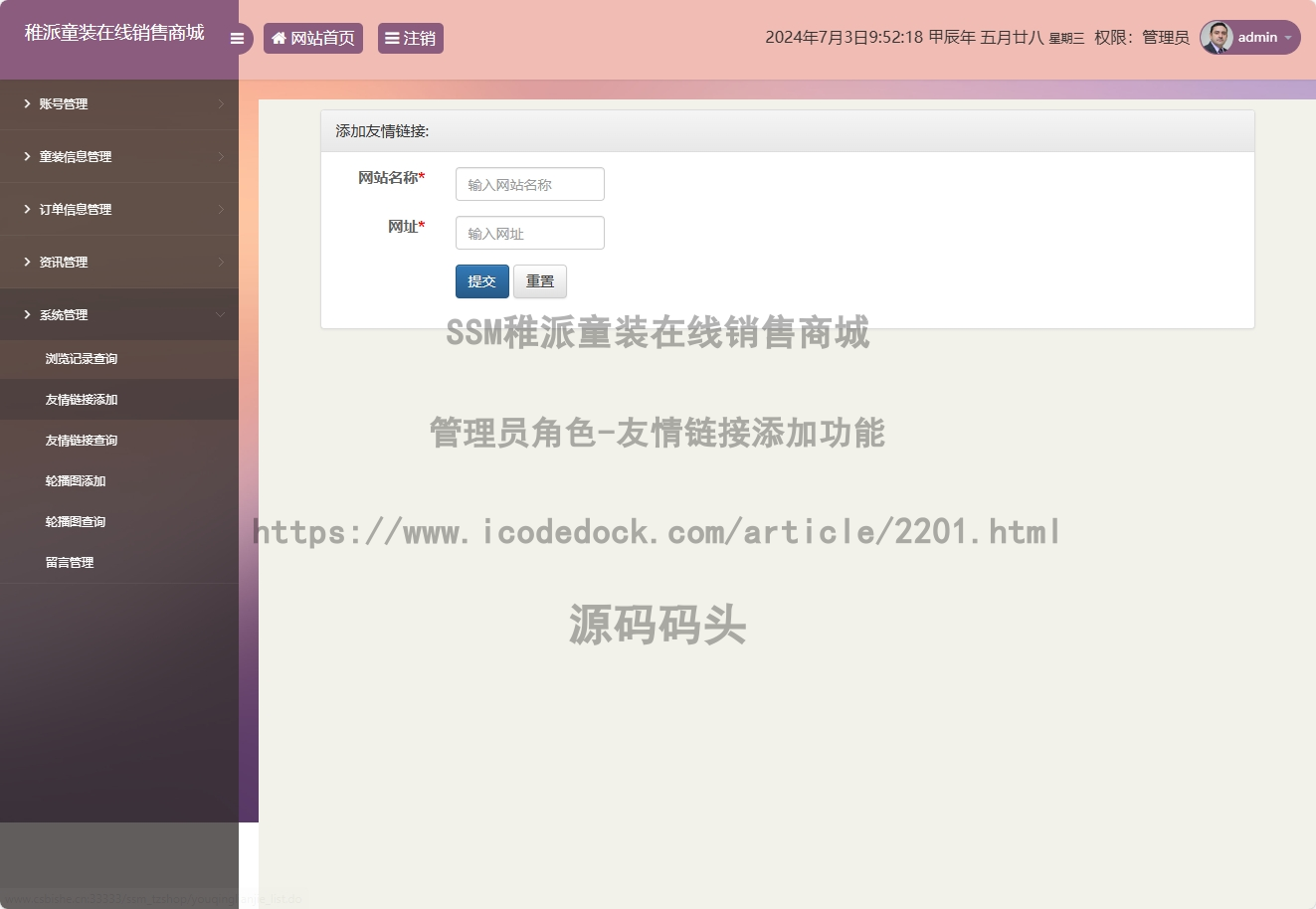This screenshot has width=1316, height=909.
Task: Click the 注销 logout button
Action: pyautogui.click(x=411, y=39)
